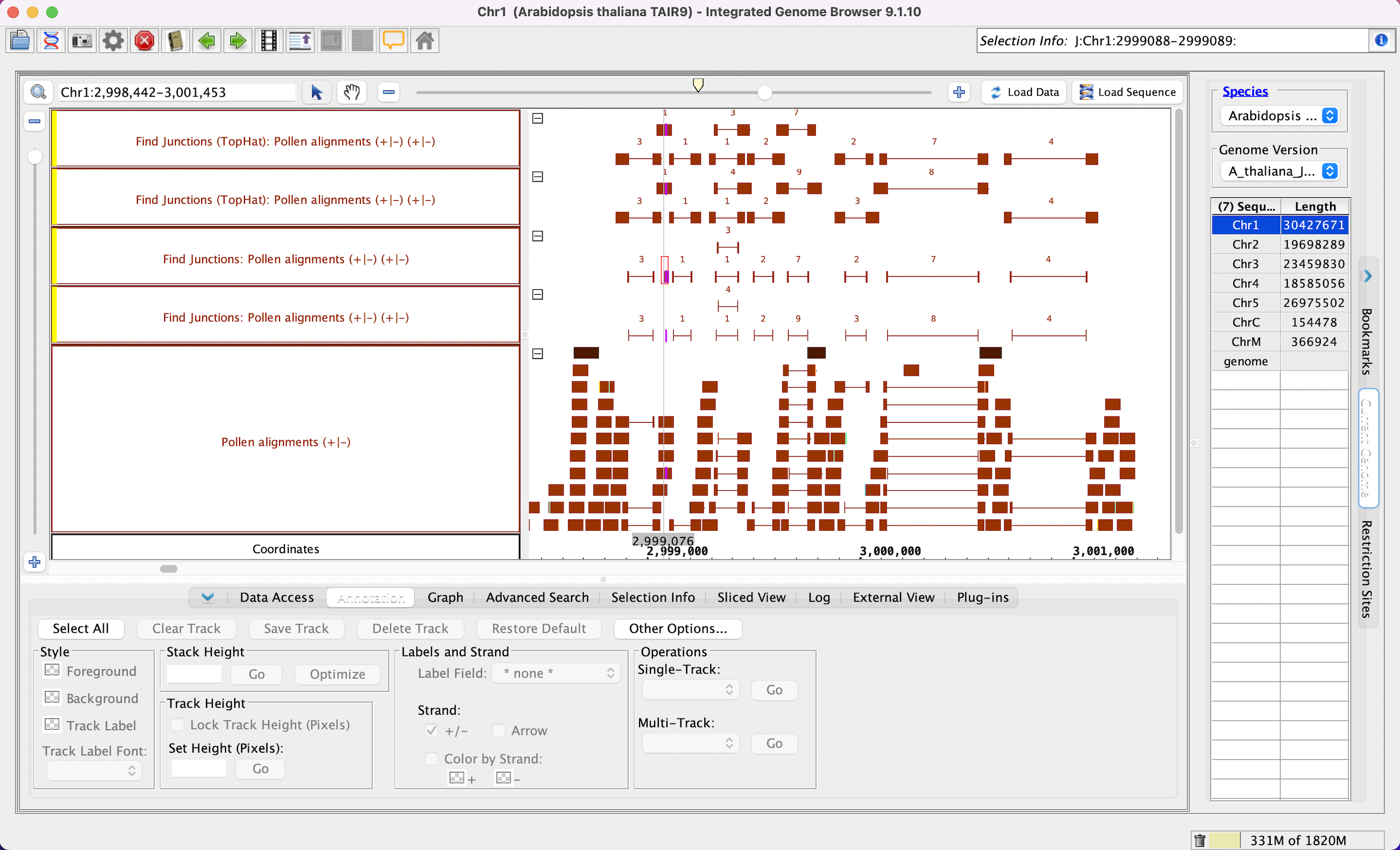Click the Select All button
The image size is (1400, 850).
[x=81, y=628]
